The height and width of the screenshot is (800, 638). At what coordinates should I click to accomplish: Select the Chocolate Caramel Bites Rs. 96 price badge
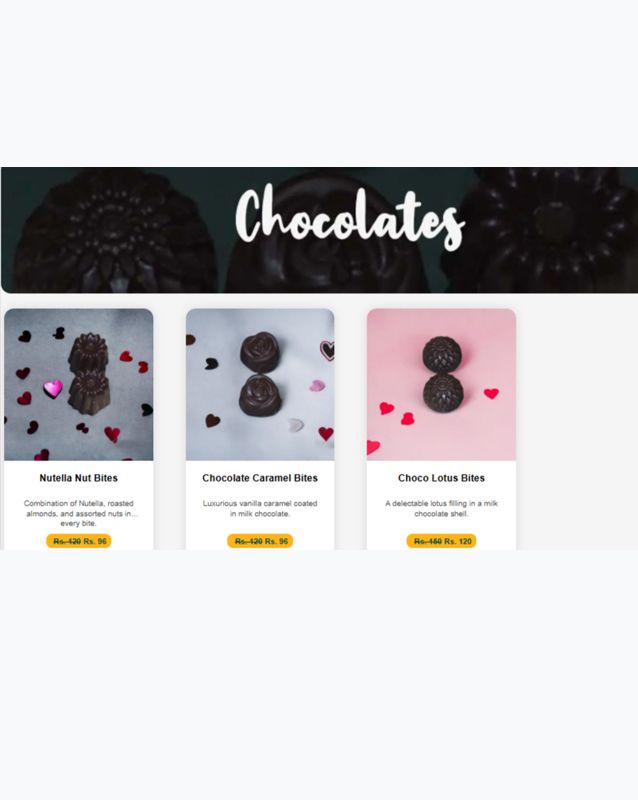click(x=260, y=541)
